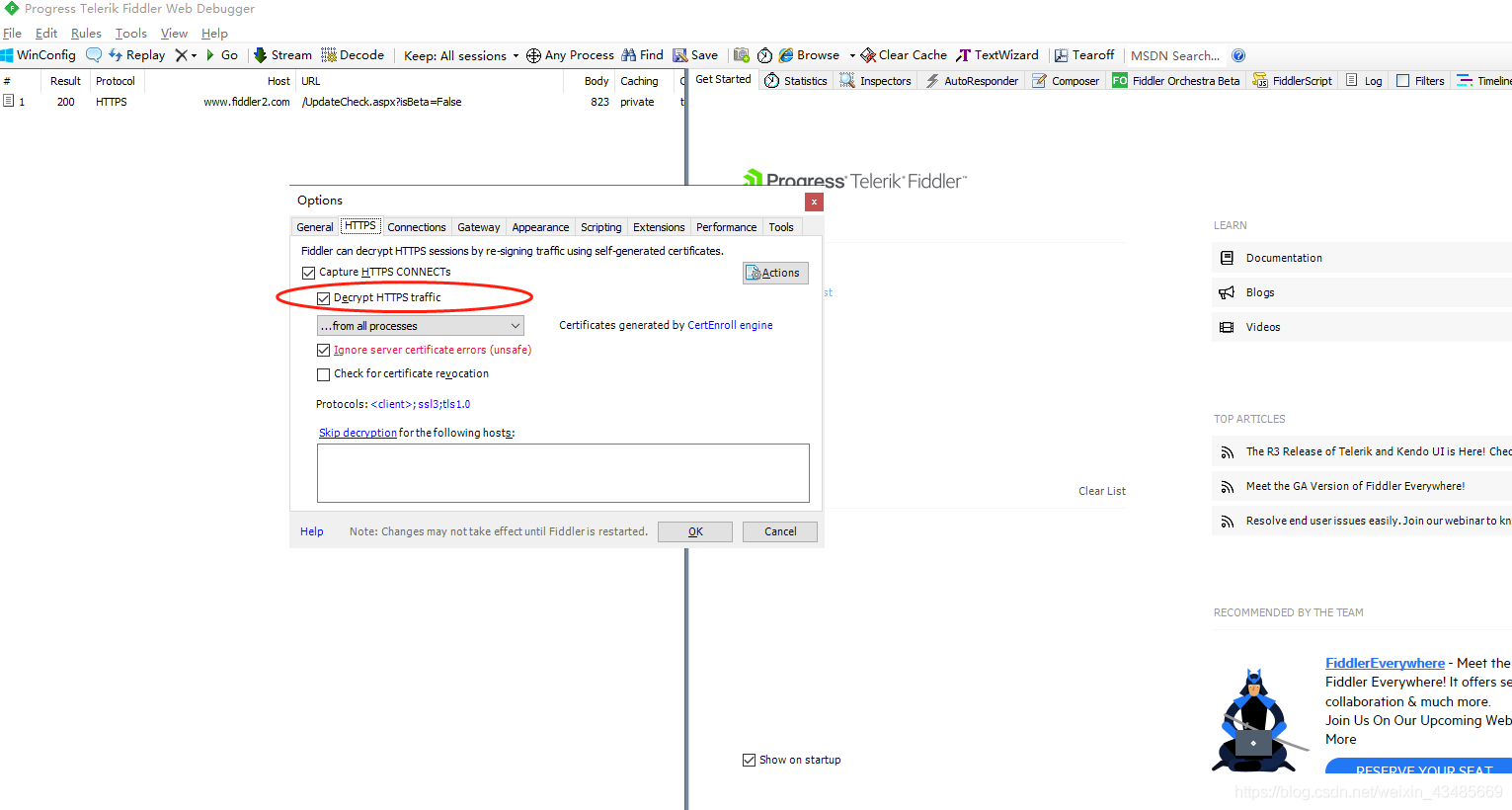Click the Replay toolbar icon
The width and height of the screenshot is (1512, 810).
[116, 55]
